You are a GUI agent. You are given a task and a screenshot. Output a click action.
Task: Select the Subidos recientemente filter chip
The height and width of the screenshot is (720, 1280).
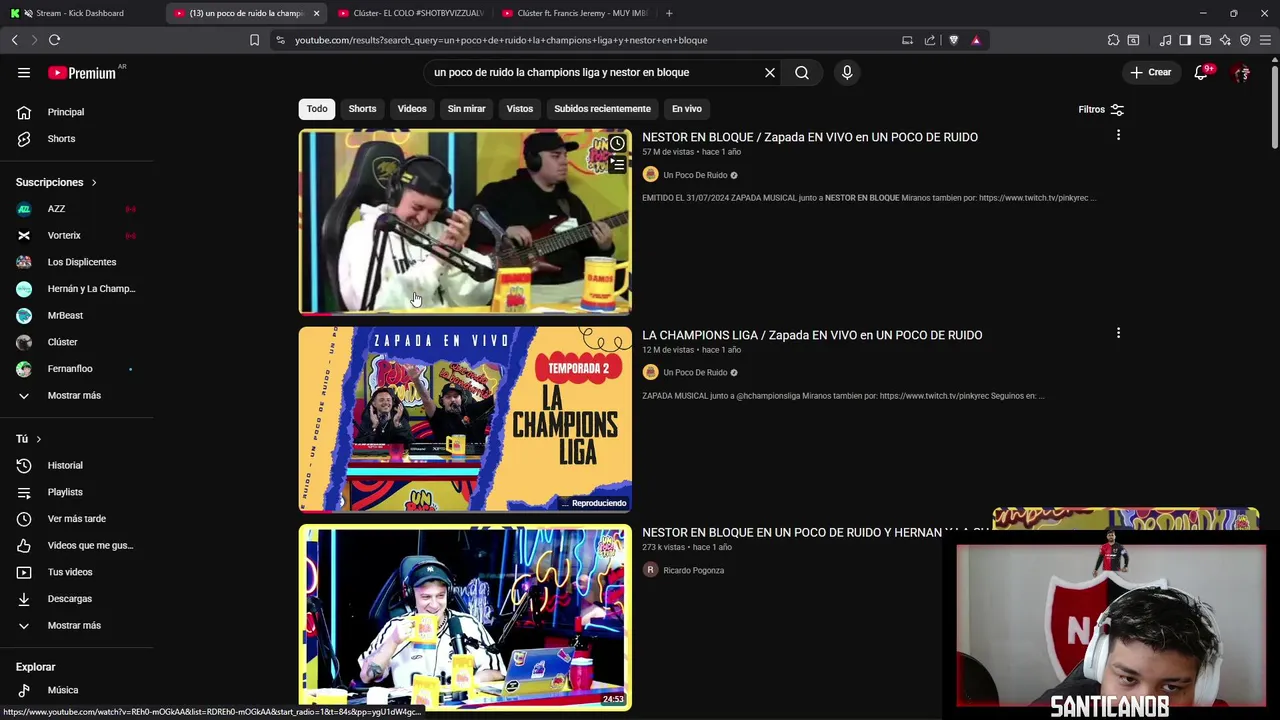click(x=602, y=109)
